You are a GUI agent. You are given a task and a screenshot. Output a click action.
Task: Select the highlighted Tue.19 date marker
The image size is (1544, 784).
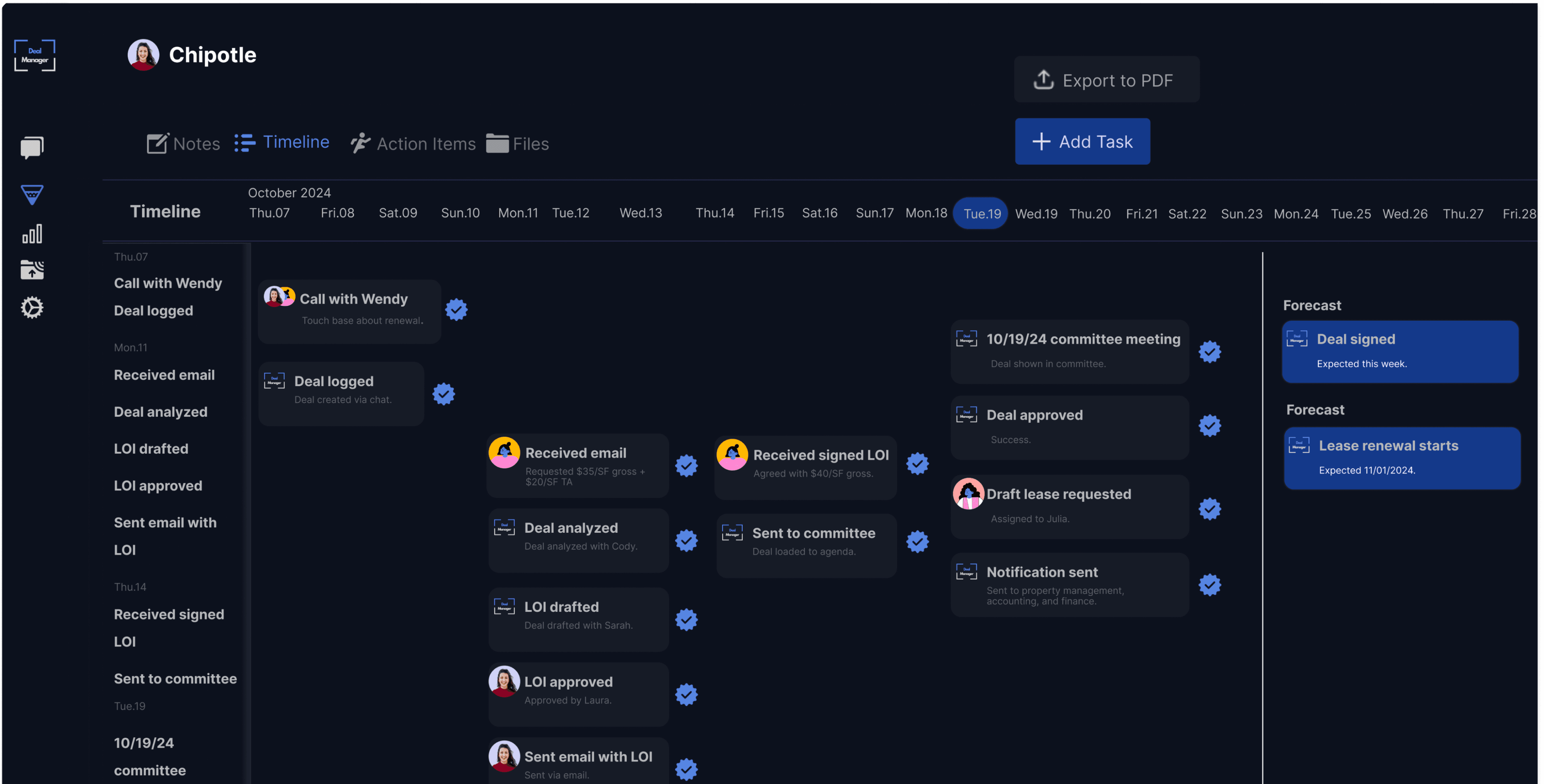[981, 214]
